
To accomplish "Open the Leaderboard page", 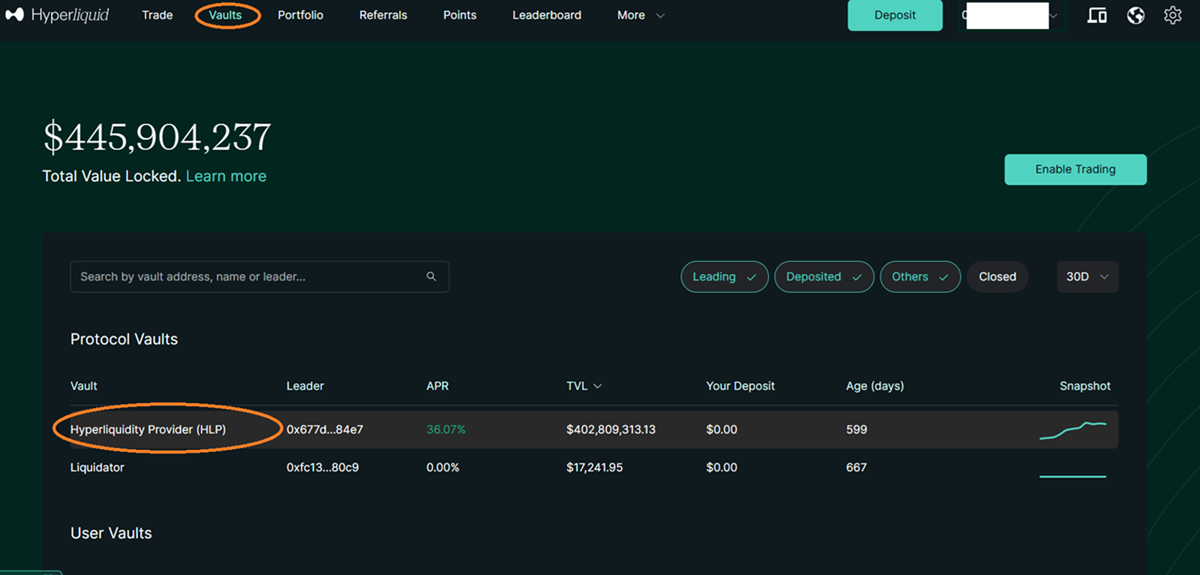I will 547,16.
